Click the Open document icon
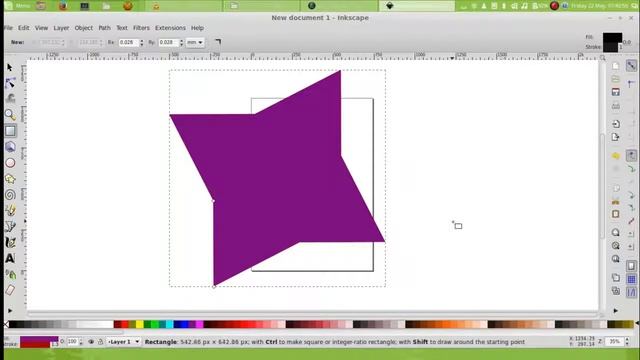 coord(616,79)
